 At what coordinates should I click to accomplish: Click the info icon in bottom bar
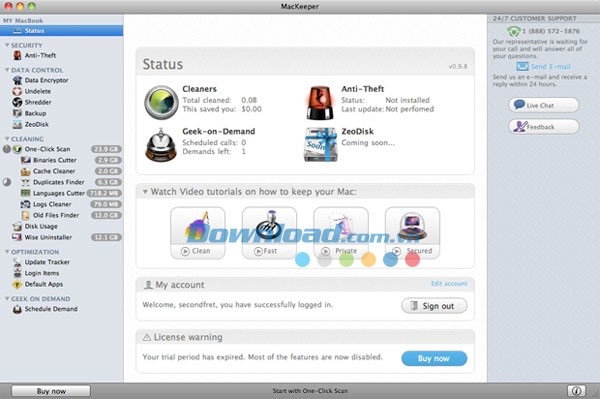click(x=576, y=391)
